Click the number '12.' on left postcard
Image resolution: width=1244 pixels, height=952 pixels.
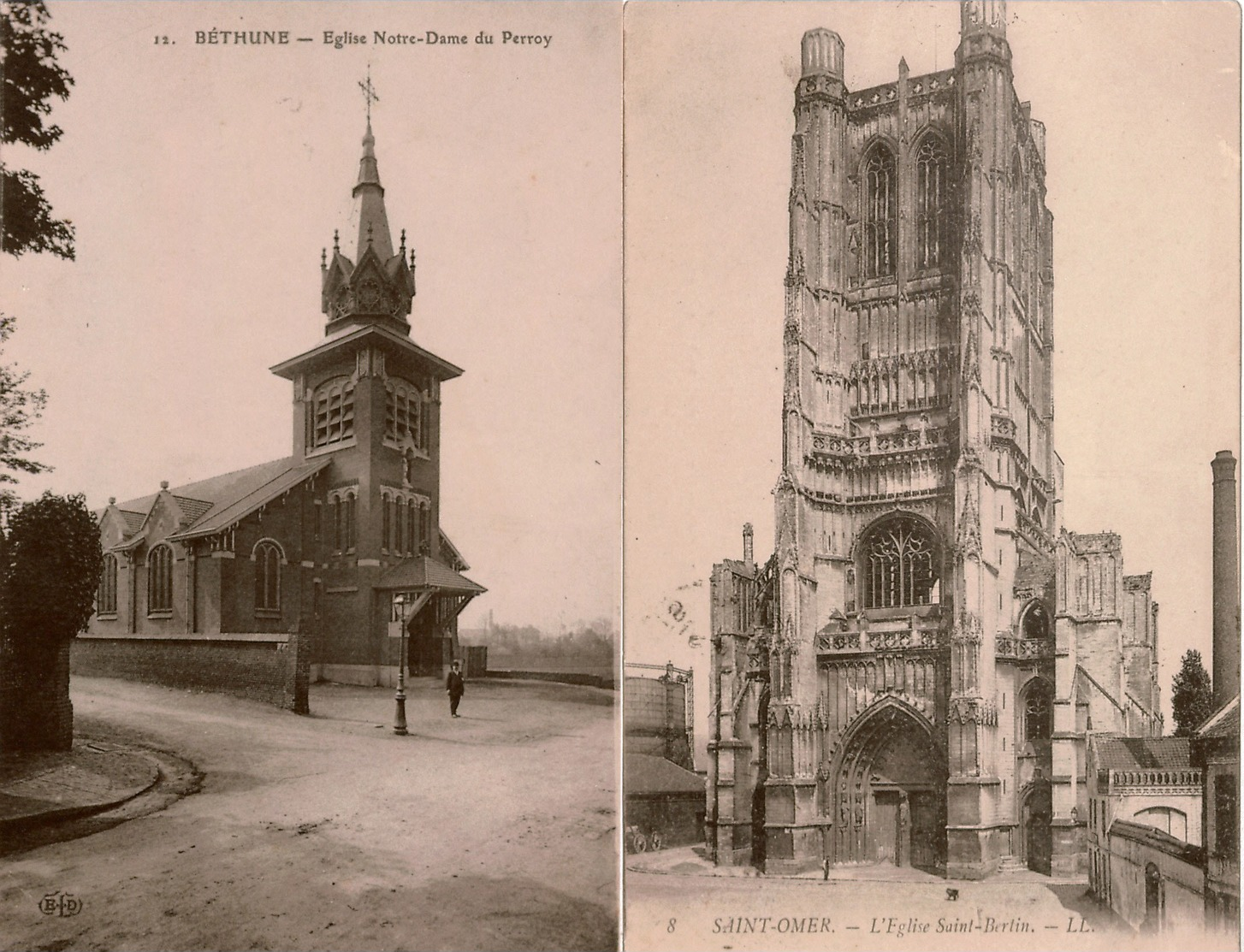tap(164, 38)
